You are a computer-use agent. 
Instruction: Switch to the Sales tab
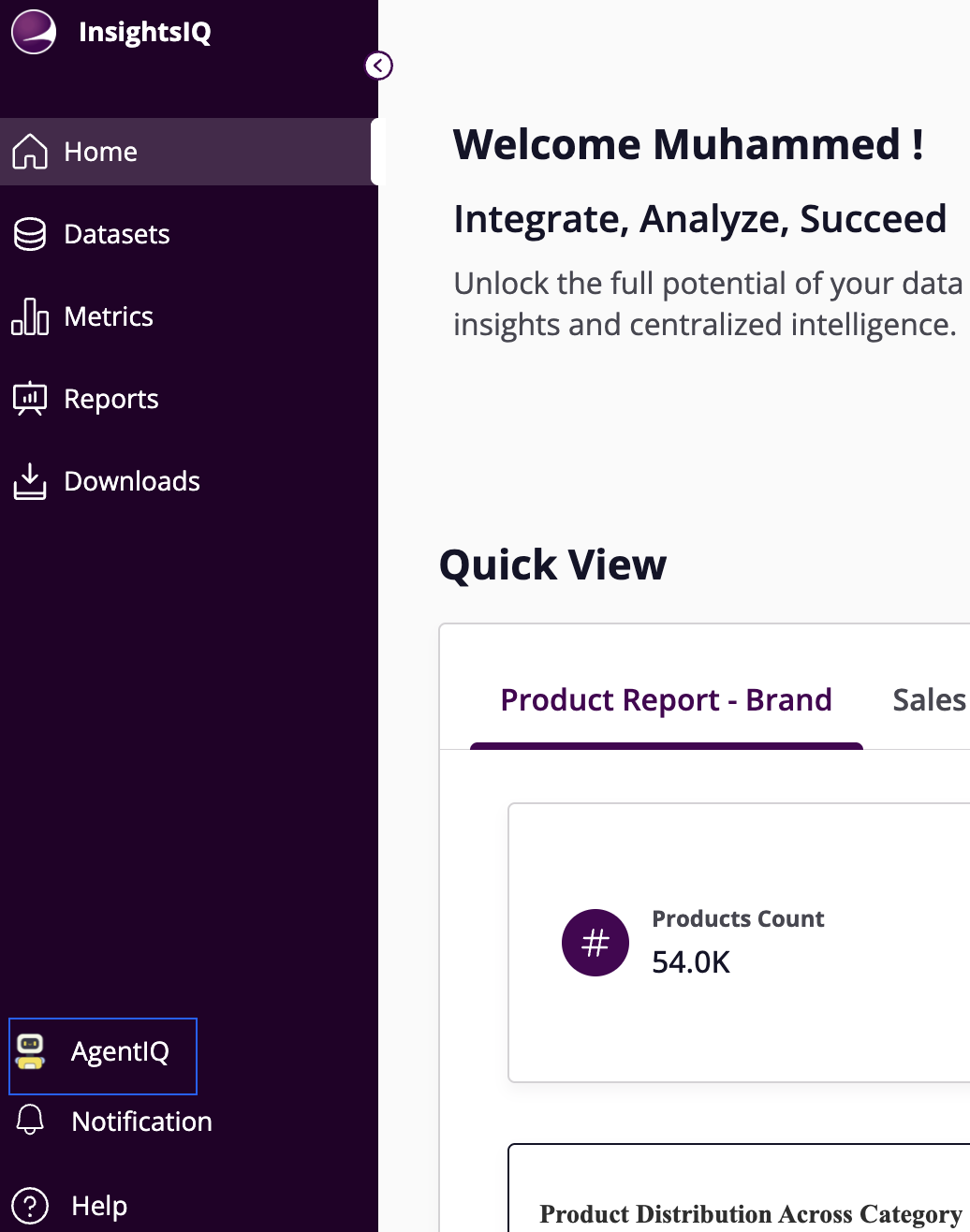(929, 700)
